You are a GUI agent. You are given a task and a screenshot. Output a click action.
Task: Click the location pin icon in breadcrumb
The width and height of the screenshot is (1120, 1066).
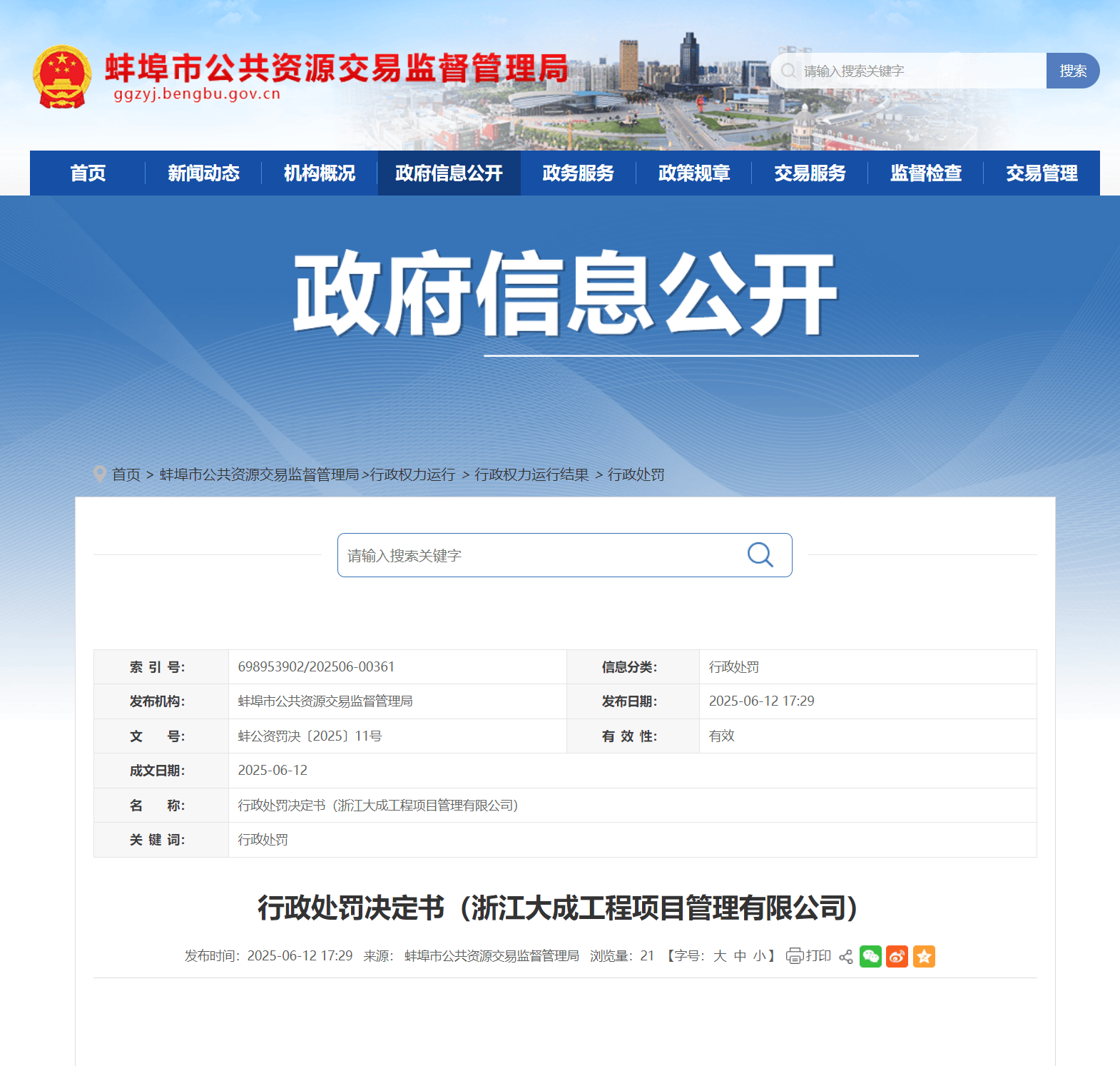pyautogui.click(x=100, y=474)
